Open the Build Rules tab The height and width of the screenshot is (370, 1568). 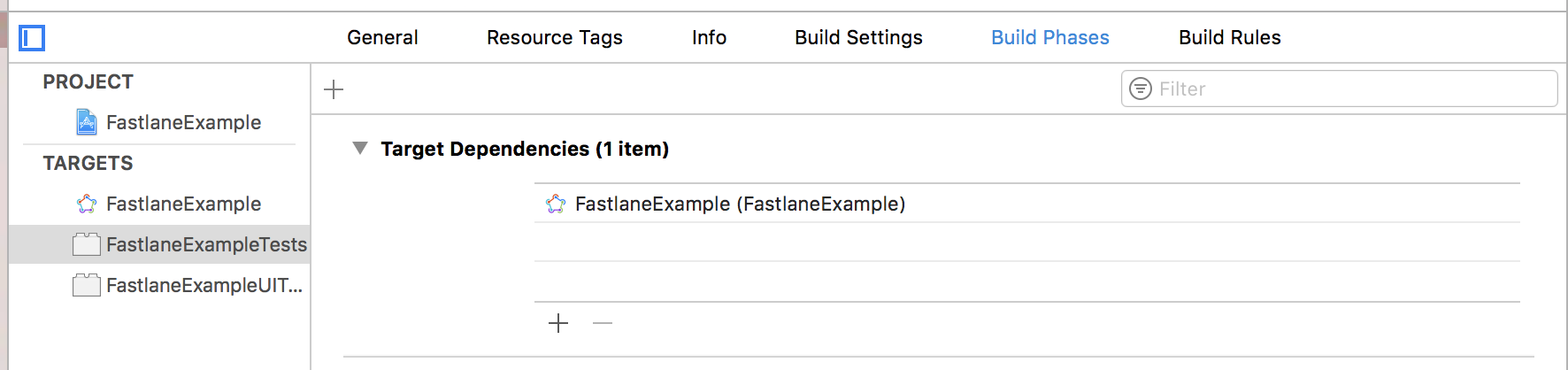pyautogui.click(x=1229, y=37)
